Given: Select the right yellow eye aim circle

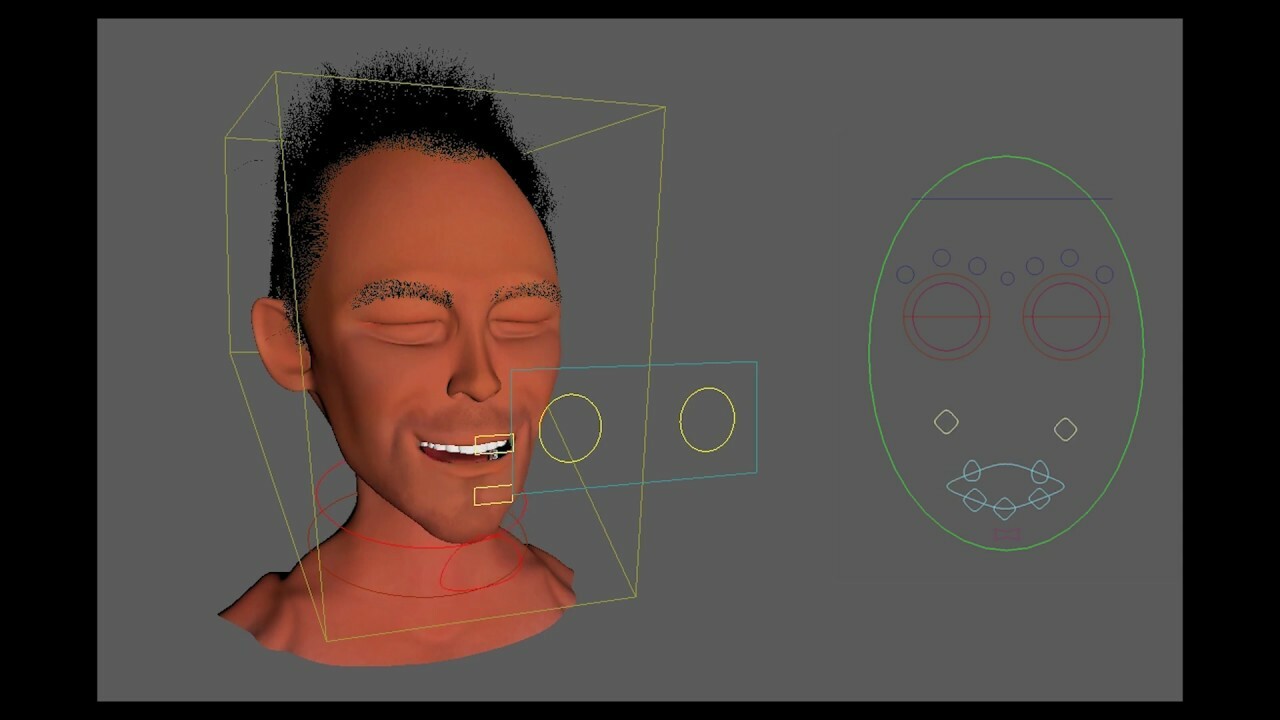Looking at the screenshot, I should (x=707, y=419).
